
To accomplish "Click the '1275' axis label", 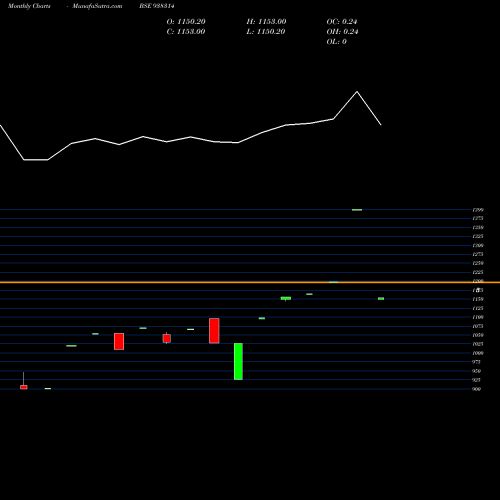I will (x=478, y=254).
